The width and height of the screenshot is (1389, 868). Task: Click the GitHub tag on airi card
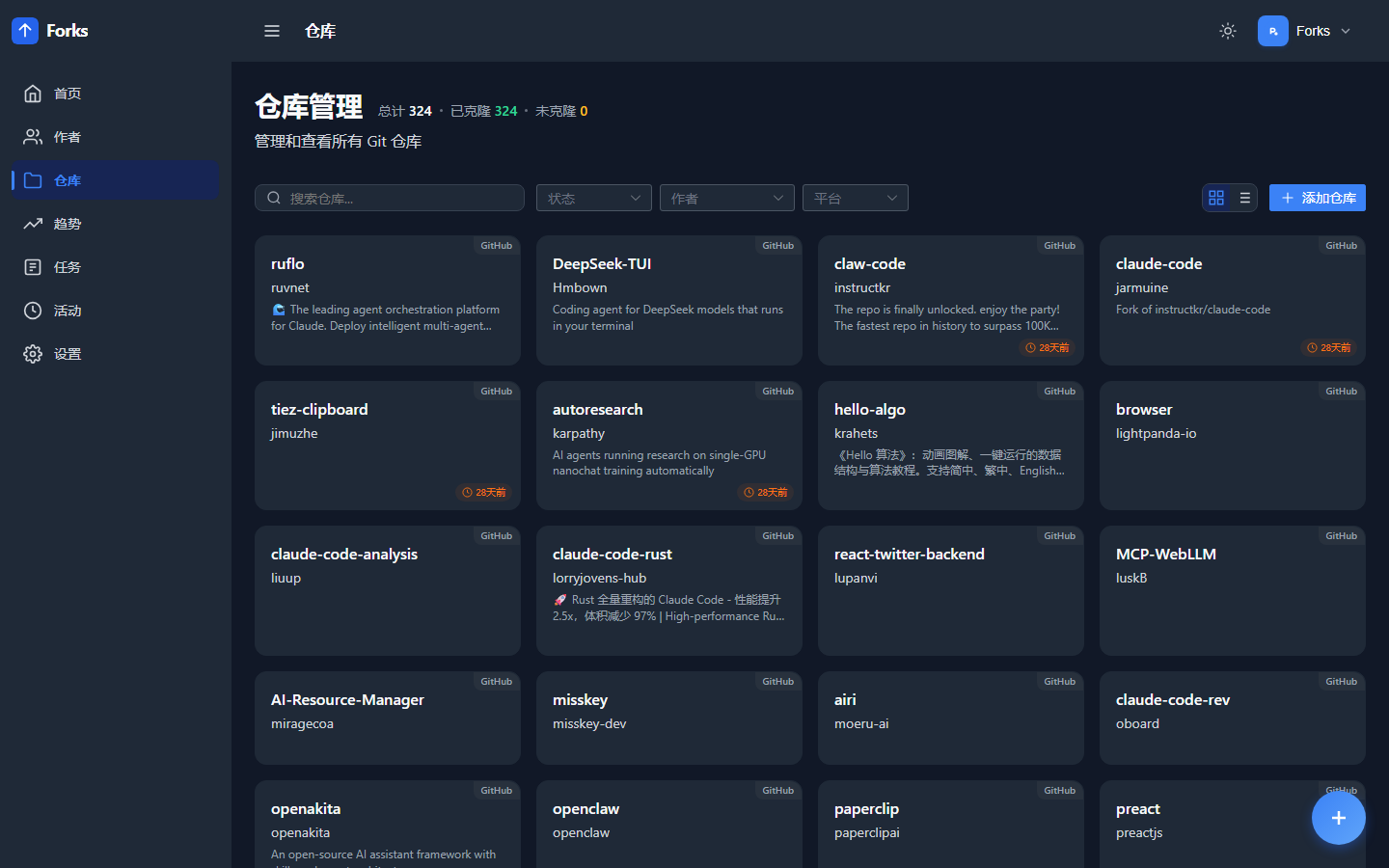tap(1060, 682)
